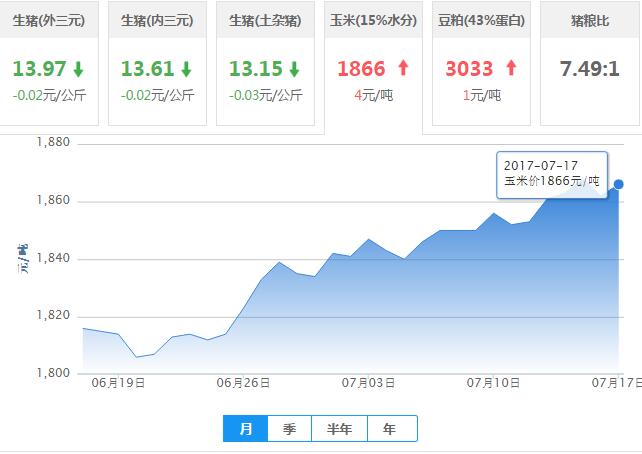Click the 1,880 y-axis label
The width and height of the screenshot is (642, 454).
point(53,142)
